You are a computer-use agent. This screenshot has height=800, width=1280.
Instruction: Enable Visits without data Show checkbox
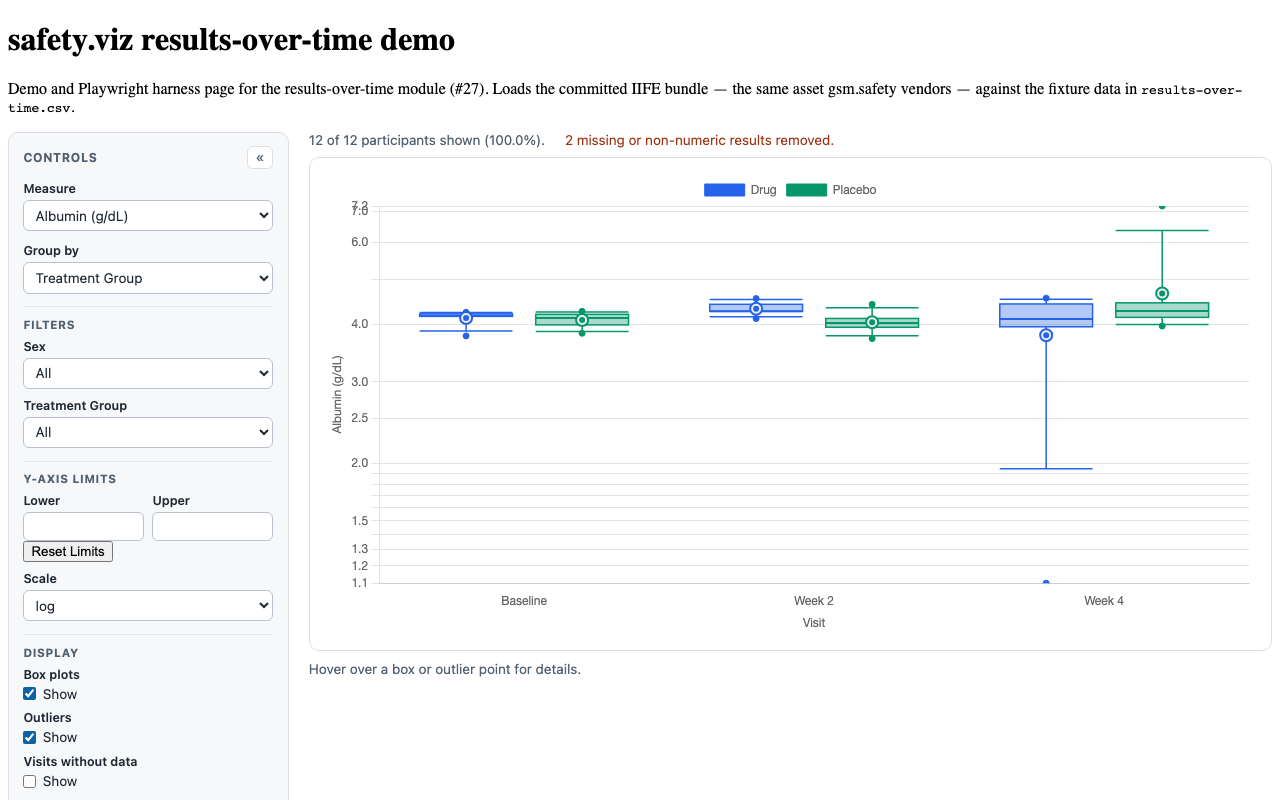tap(30, 781)
